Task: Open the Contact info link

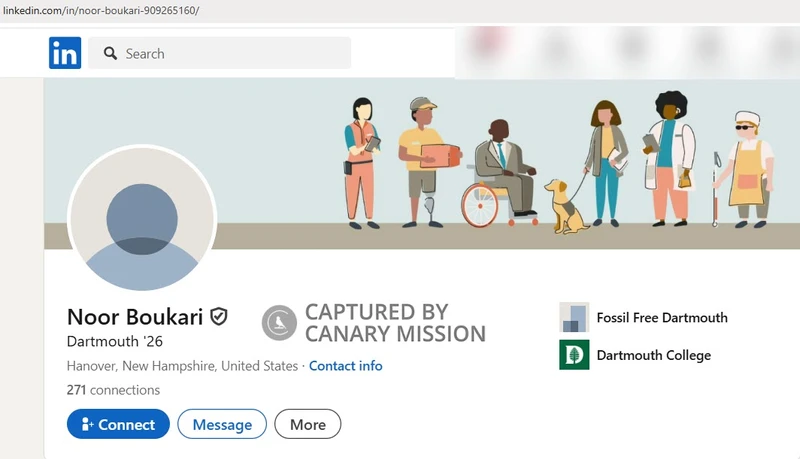Action: [345, 366]
